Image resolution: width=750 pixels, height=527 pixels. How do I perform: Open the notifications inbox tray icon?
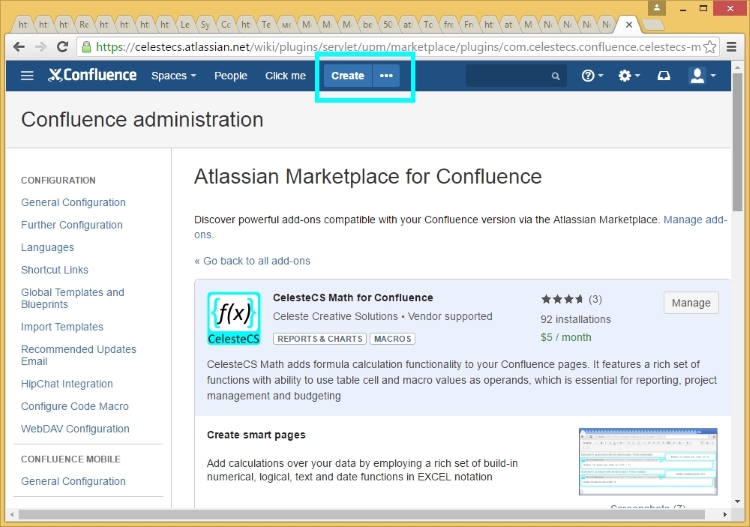point(663,76)
